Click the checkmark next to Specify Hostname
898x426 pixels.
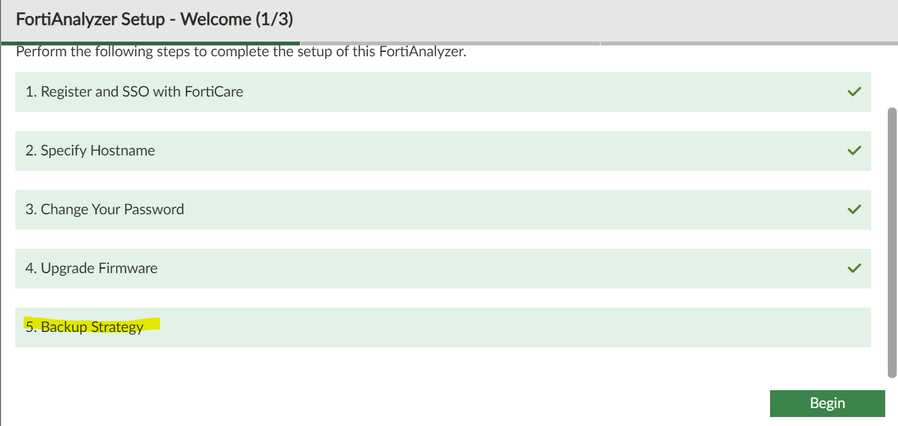(854, 151)
